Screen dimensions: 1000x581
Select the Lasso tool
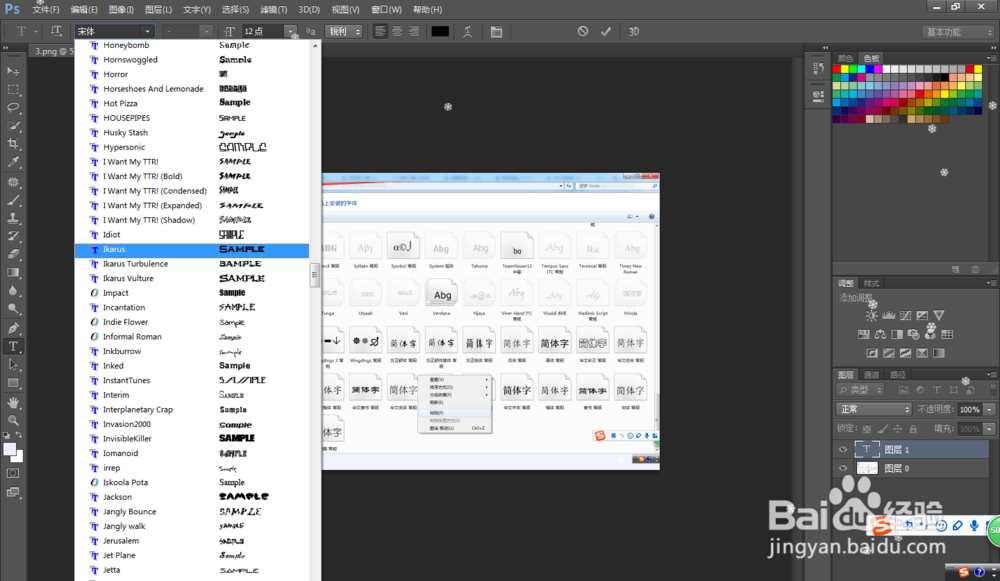click(x=14, y=108)
